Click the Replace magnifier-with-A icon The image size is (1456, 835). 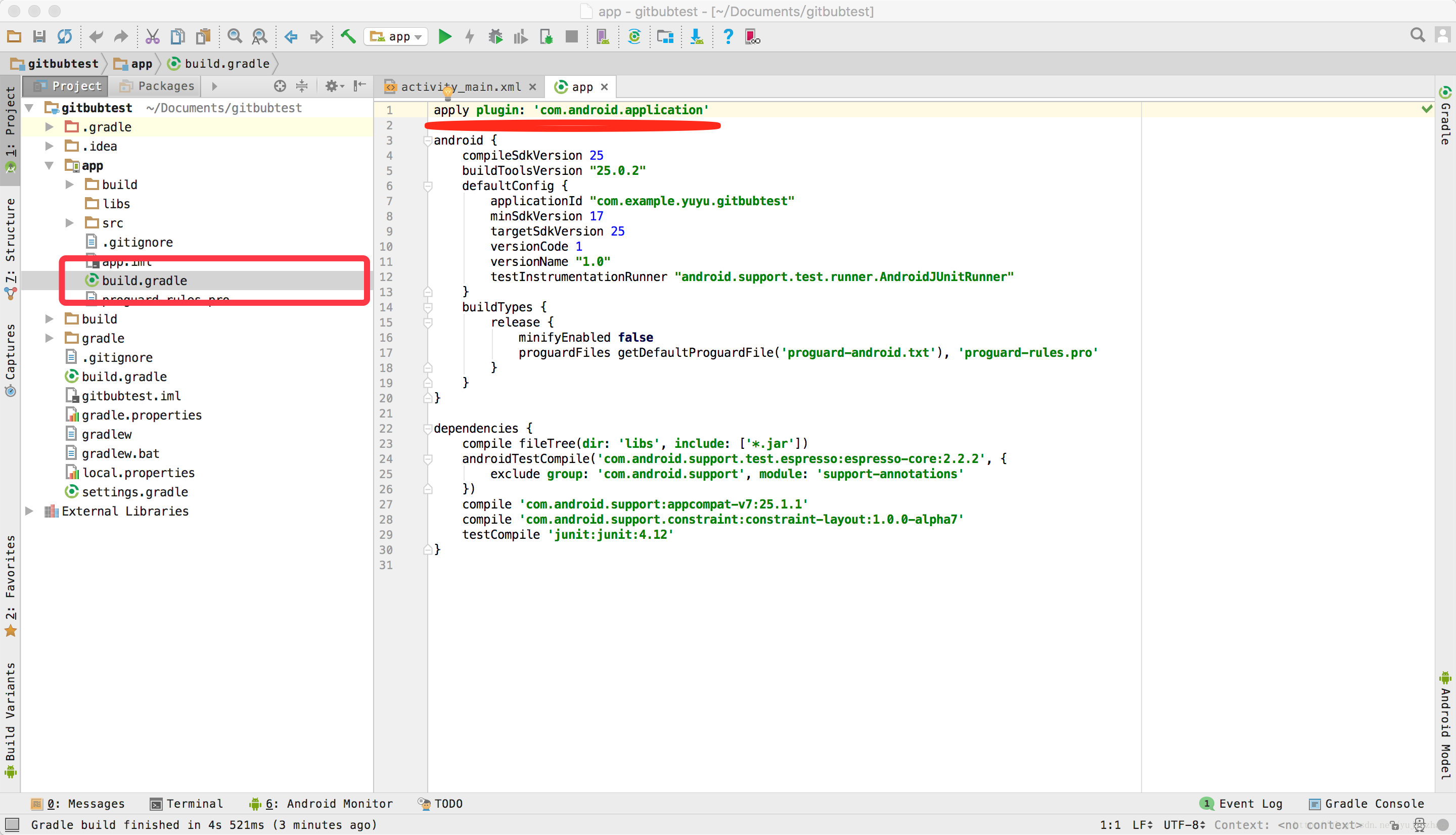pyautogui.click(x=260, y=37)
